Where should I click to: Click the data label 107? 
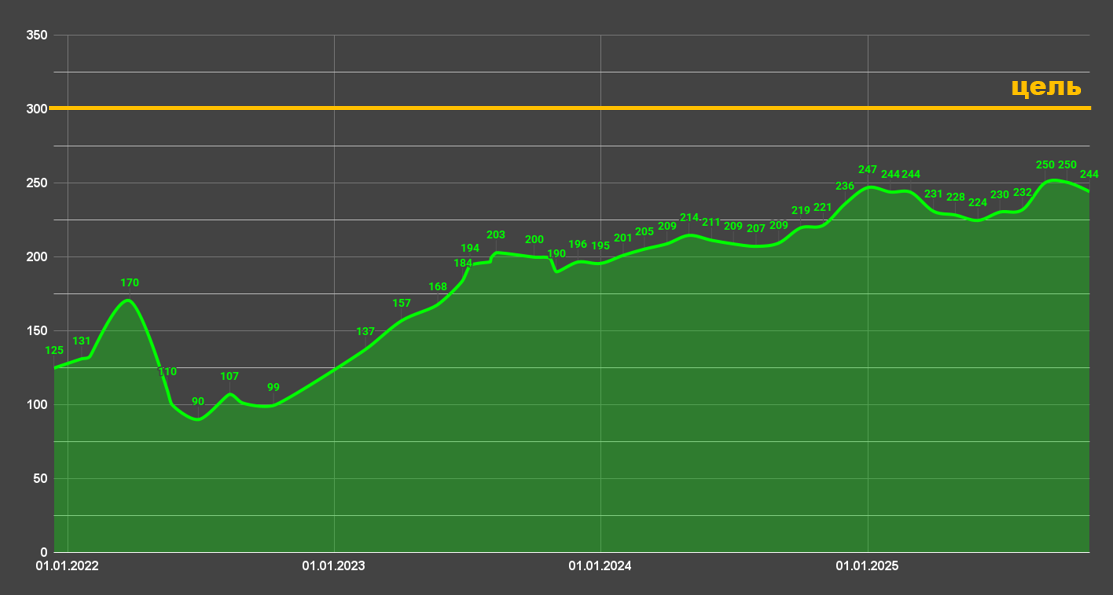pyautogui.click(x=229, y=376)
